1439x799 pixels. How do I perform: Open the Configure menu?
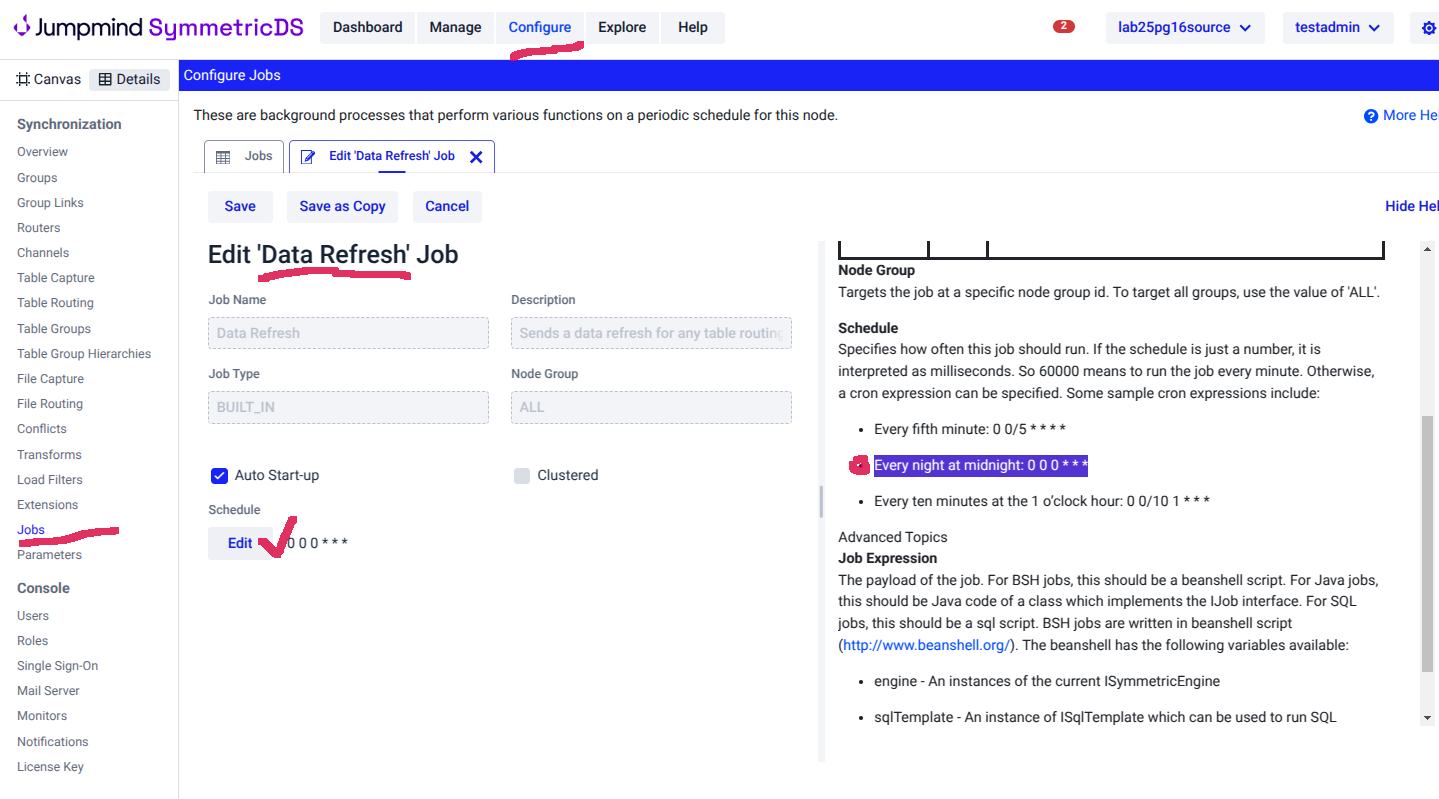click(540, 28)
